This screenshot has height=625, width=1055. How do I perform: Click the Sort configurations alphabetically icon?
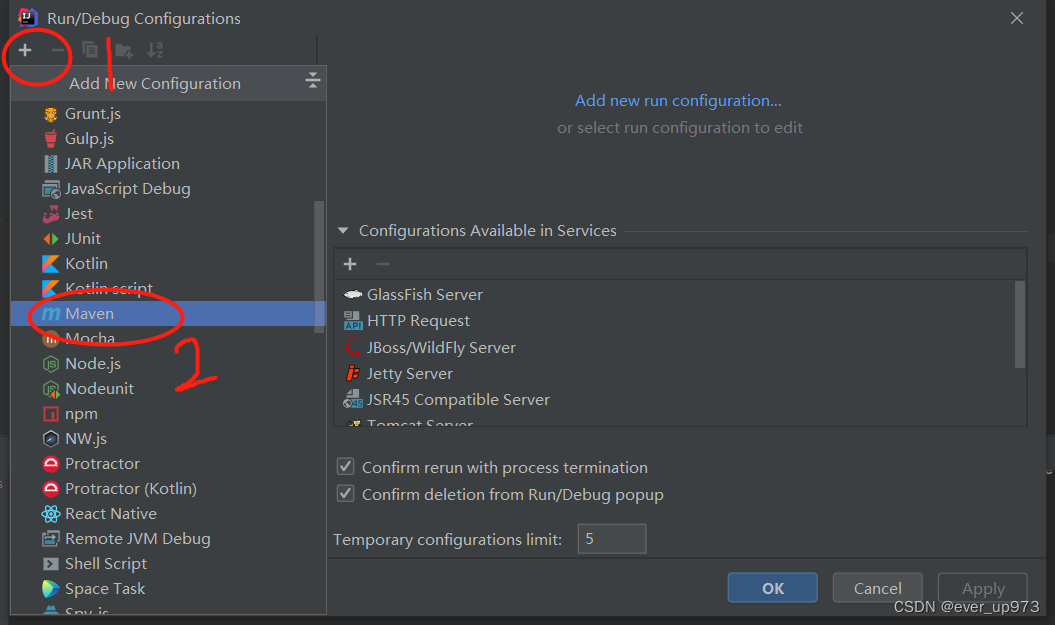155,50
